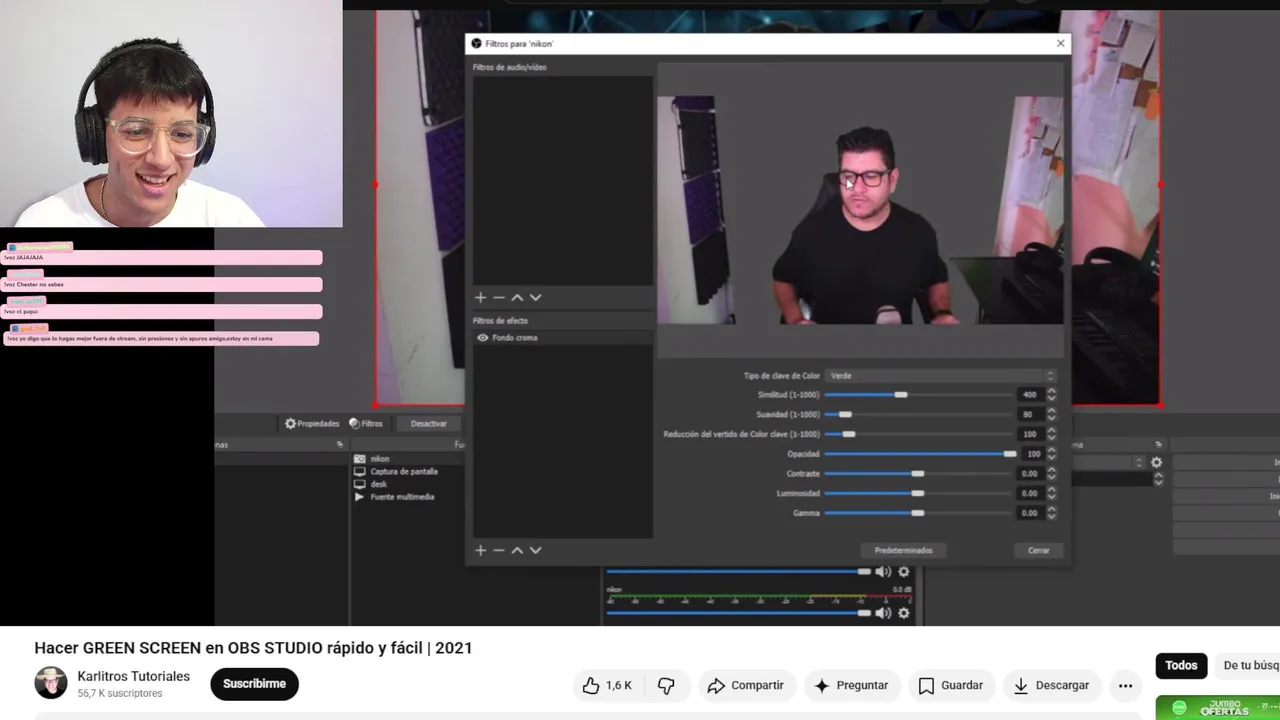Viewport: 1280px width, 720px height.
Task: Click the Similitud value field showing 400
Action: (x=1030, y=395)
